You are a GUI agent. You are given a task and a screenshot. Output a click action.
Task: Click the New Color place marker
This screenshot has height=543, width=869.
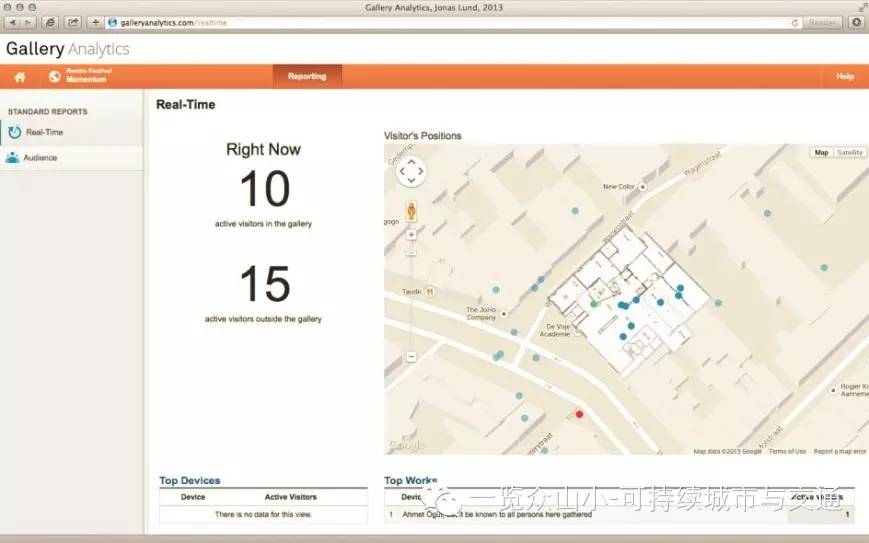coord(643,187)
